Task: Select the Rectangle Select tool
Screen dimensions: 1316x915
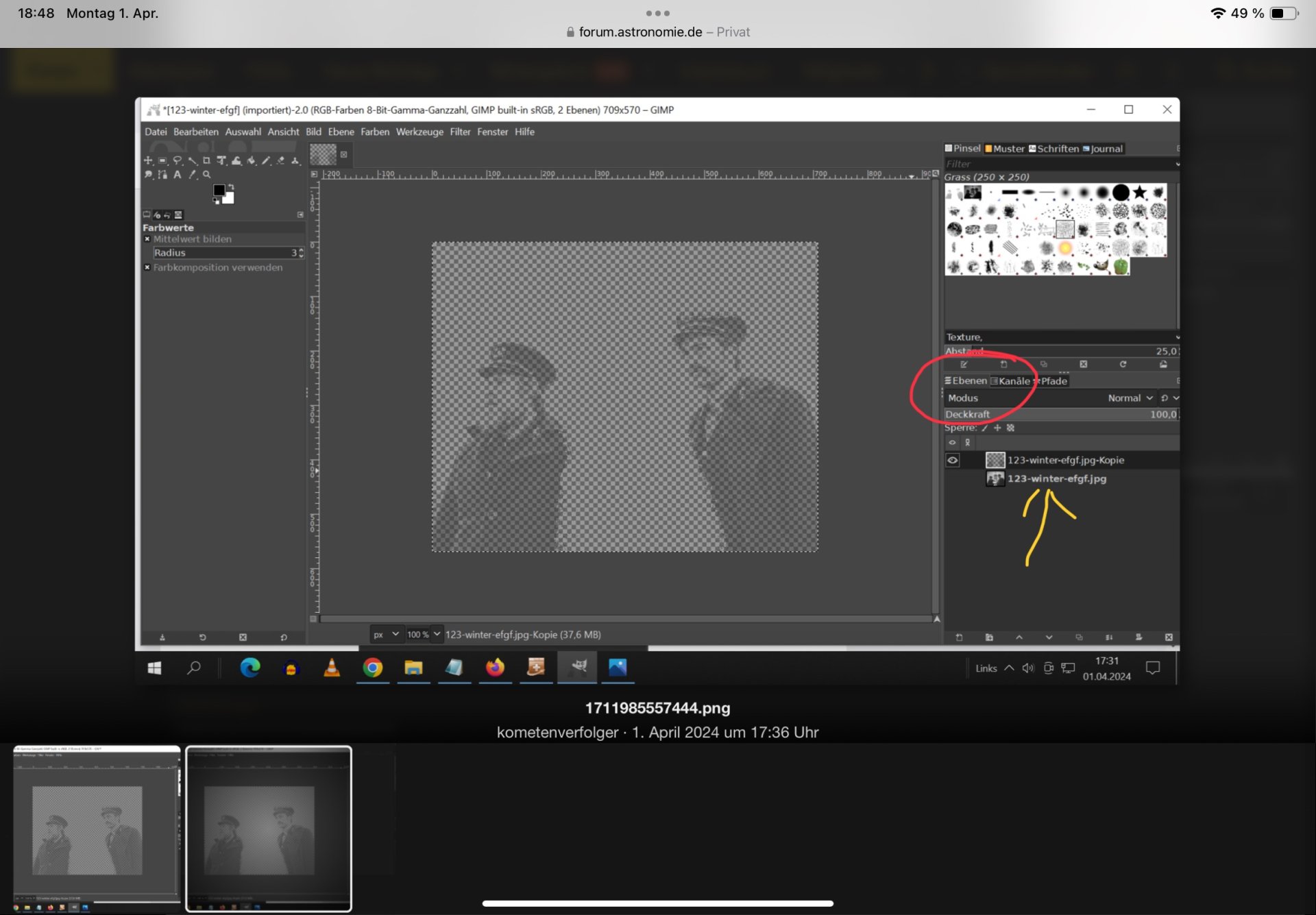Action: coord(162,160)
